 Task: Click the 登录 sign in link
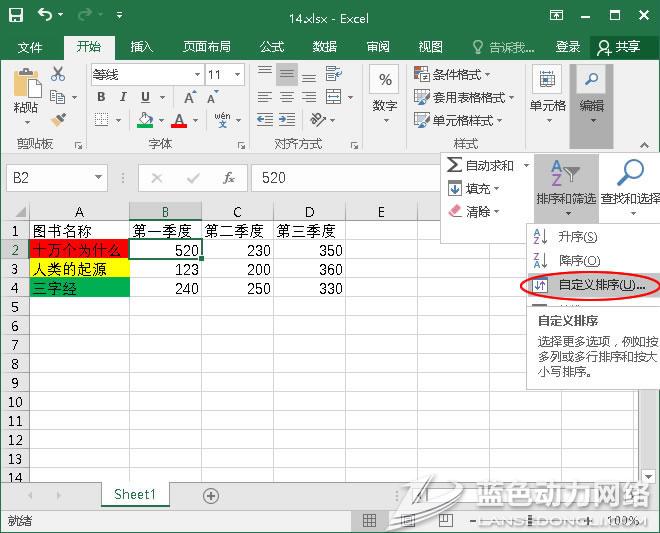(x=567, y=47)
